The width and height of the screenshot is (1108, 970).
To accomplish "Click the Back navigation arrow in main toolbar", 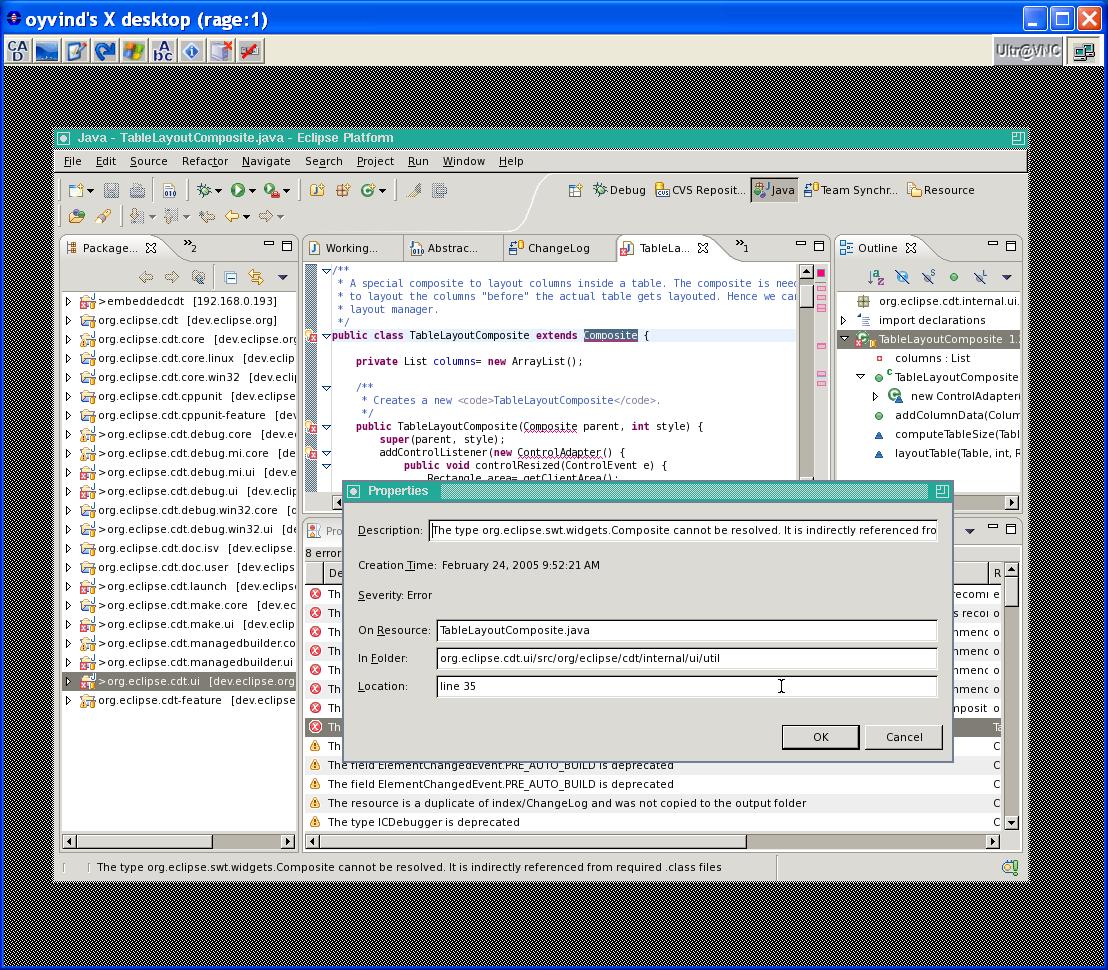I will pyautogui.click(x=231, y=216).
